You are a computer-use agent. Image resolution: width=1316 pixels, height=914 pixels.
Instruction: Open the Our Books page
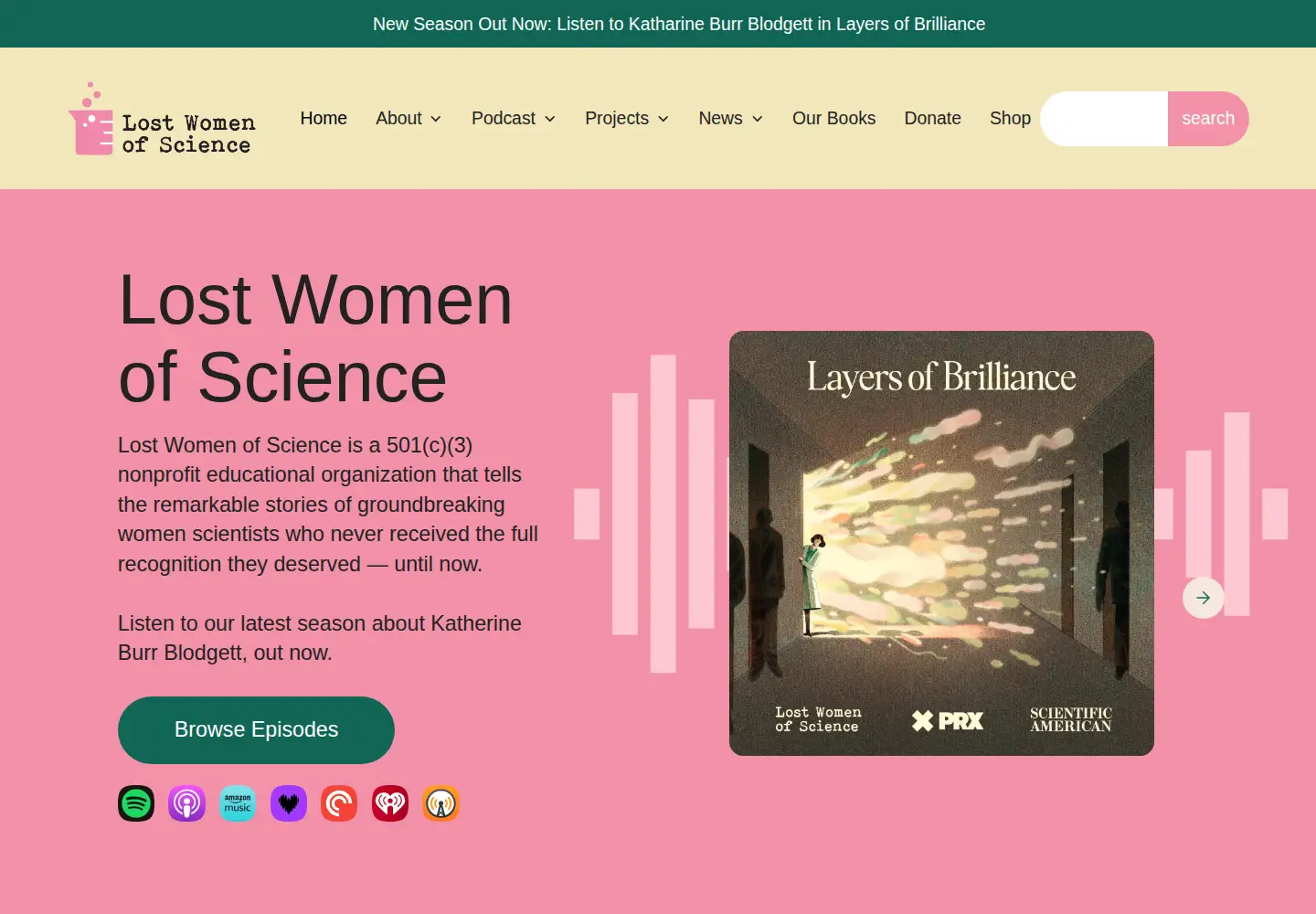click(x=833, y=118)
